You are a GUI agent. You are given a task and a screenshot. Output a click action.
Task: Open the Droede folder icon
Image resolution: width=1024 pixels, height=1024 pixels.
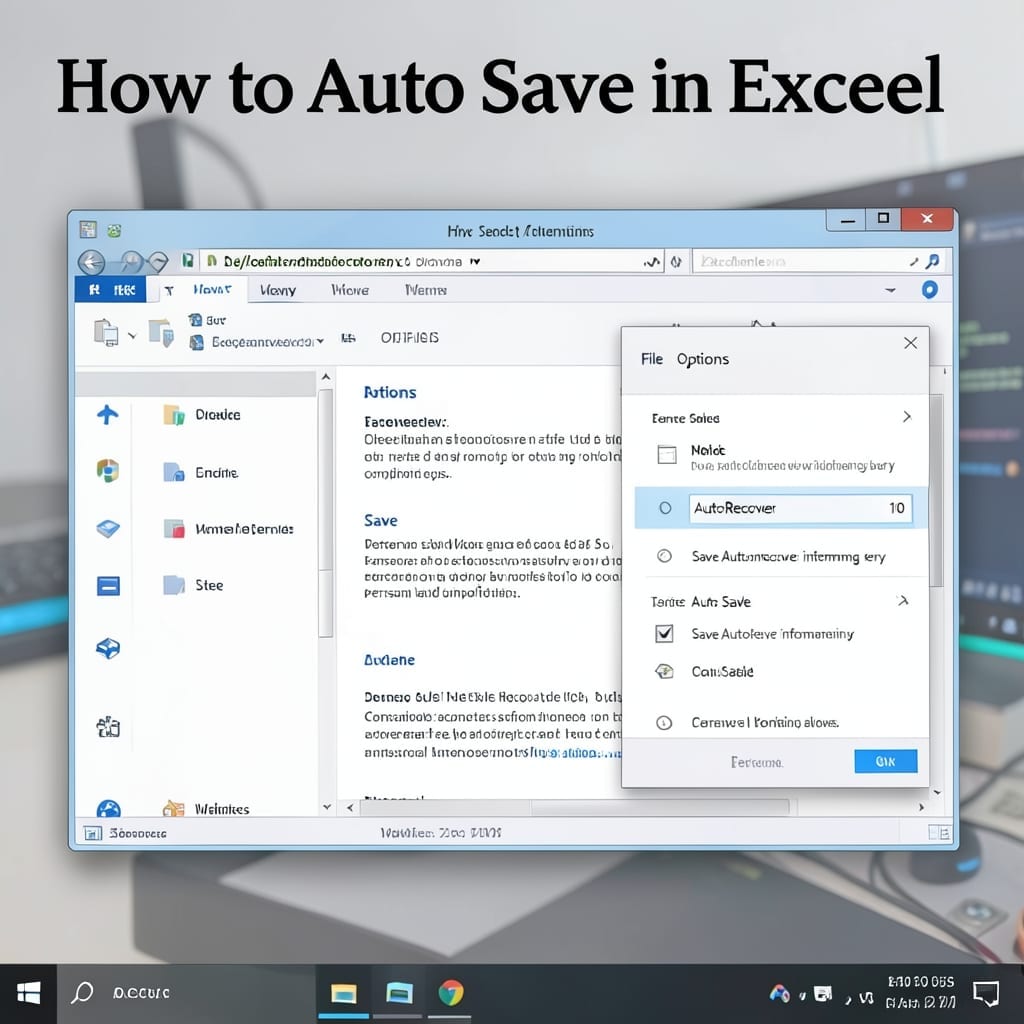point(174,415)
